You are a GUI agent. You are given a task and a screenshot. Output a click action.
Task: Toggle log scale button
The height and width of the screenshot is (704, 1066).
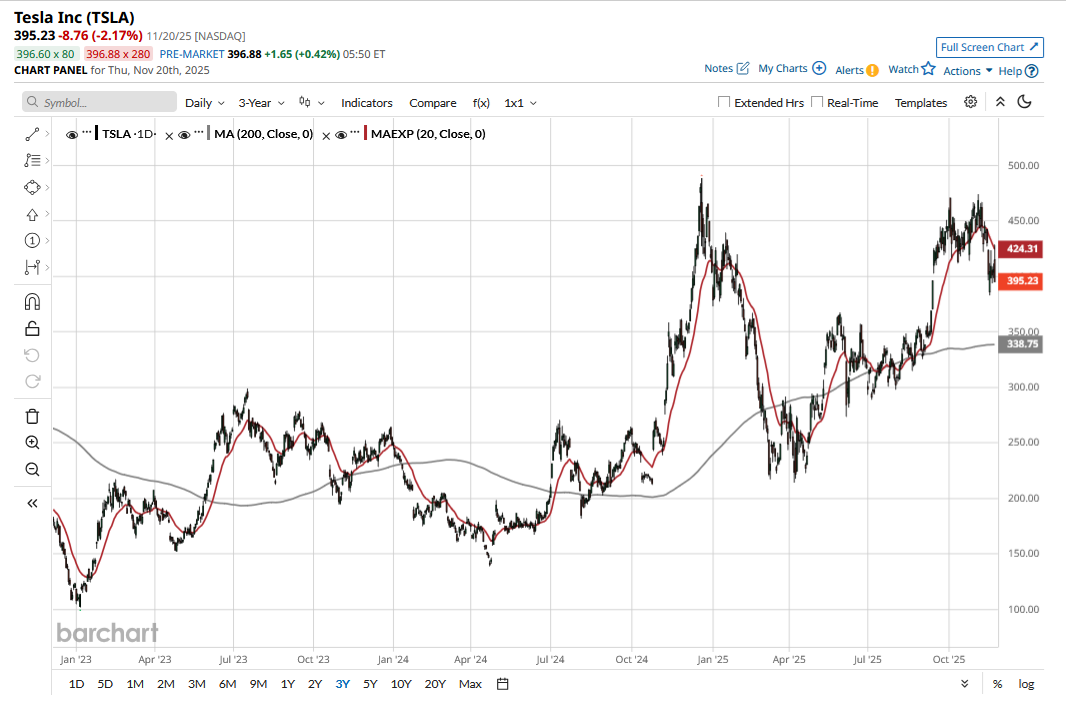[x=1026, y=684]
